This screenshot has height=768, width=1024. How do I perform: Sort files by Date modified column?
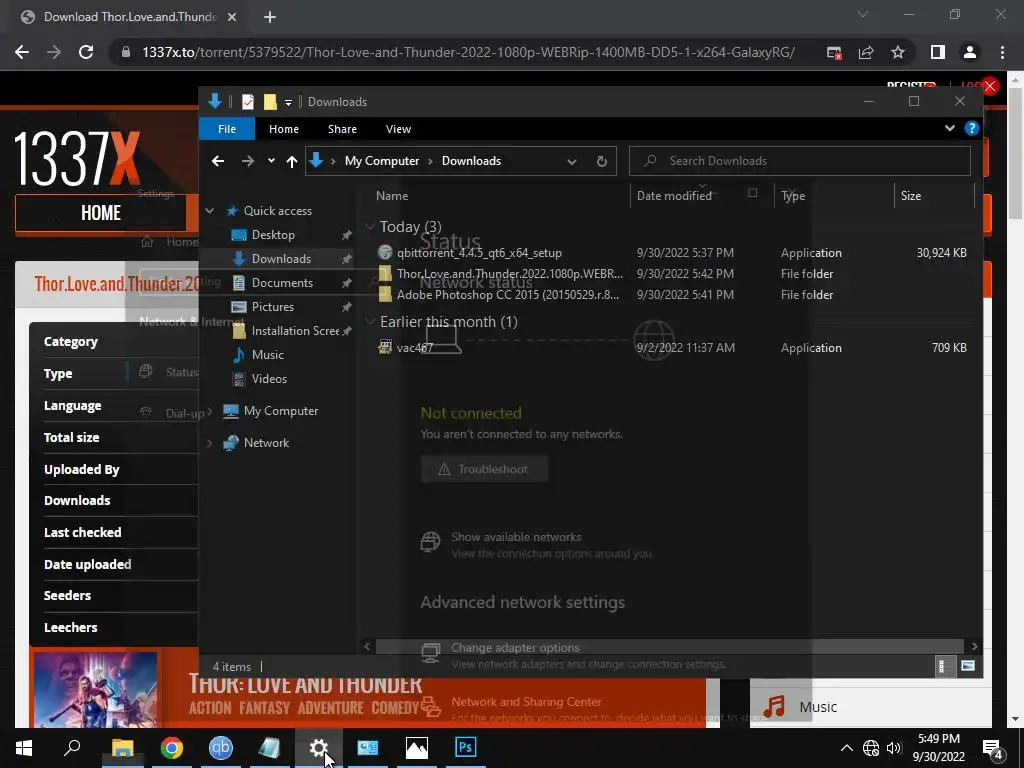click(674, 195)
